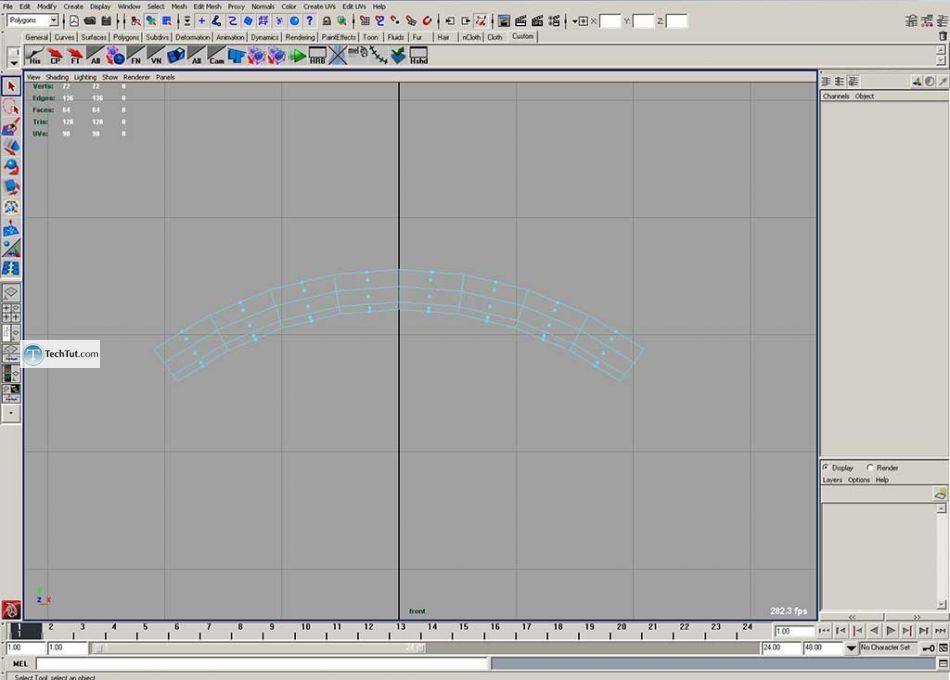Open the Polygons menu set dropdown

[x=54, y=21]
